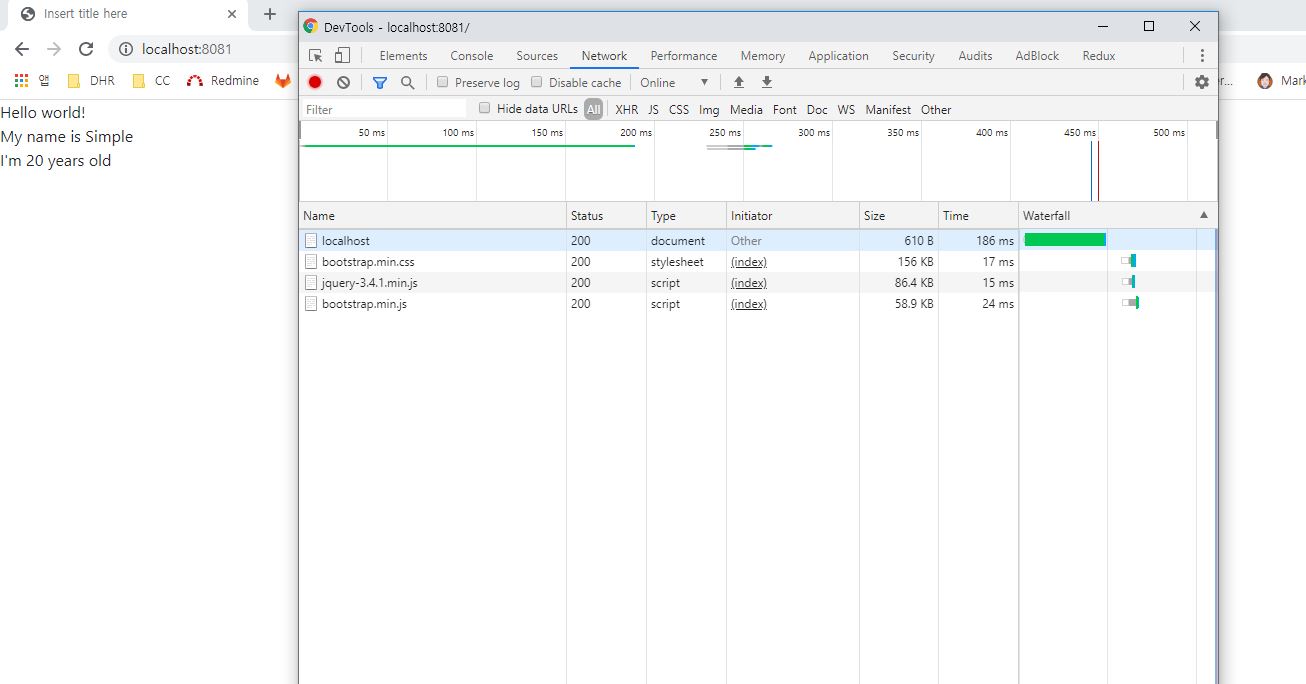Click file icon of bootstrap.min.css row
This screenshot has width=1306, height=684.
coord(311,262)
